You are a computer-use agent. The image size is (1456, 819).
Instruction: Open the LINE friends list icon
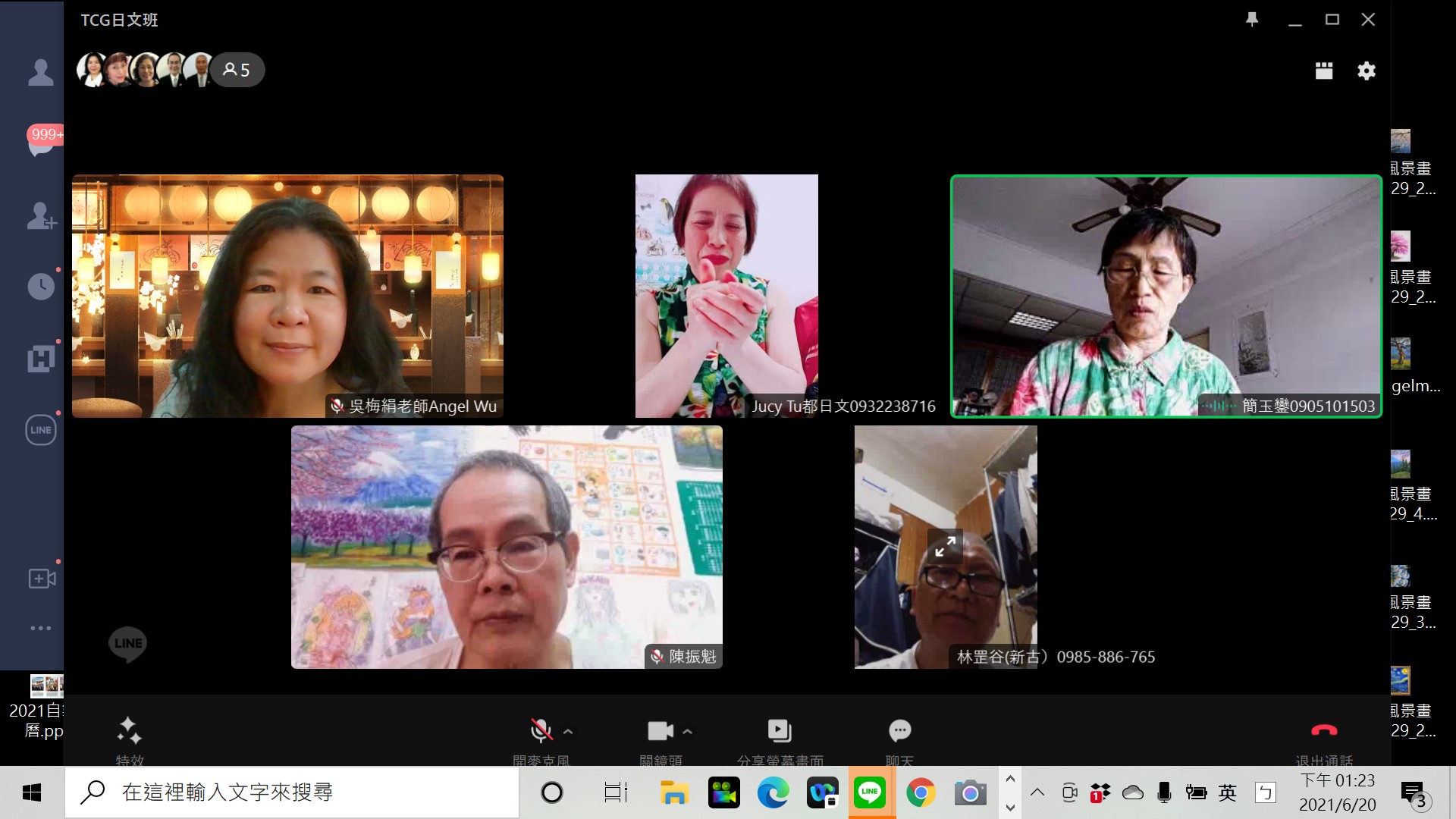click(40, 73)
